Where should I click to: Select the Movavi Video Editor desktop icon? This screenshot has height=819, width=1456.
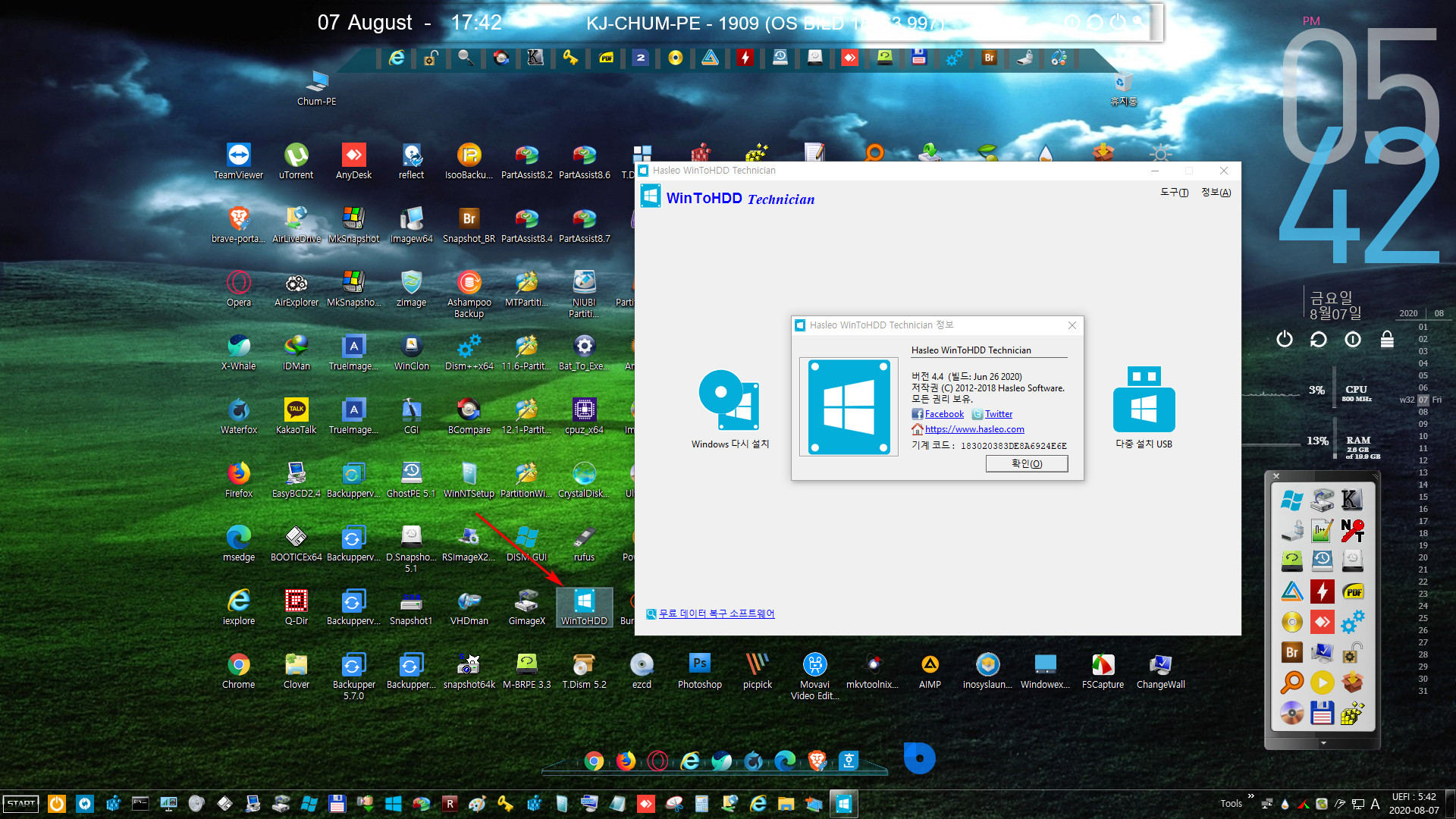point(814,676)
